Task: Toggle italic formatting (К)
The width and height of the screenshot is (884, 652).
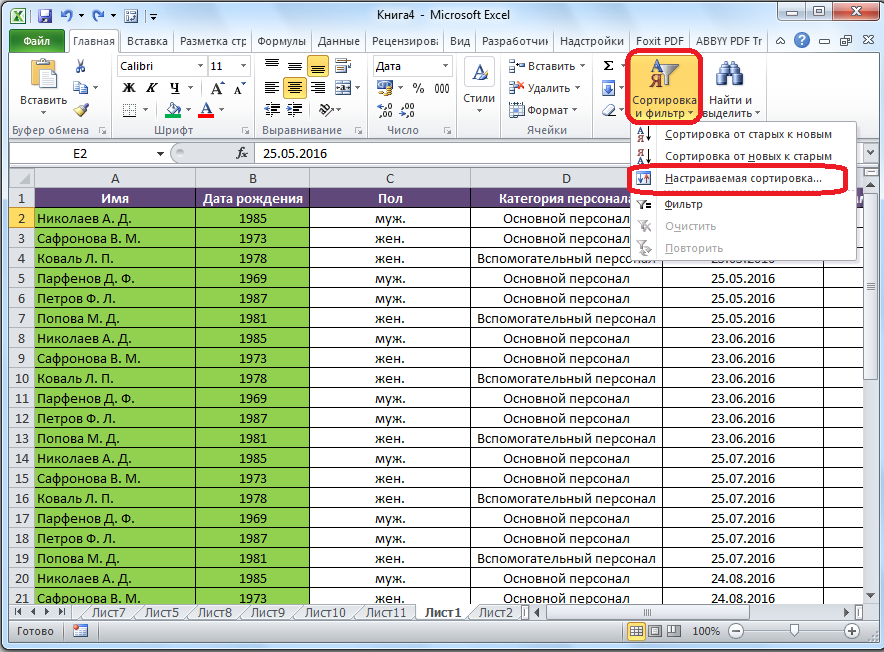Action: [x=148, y=88]
